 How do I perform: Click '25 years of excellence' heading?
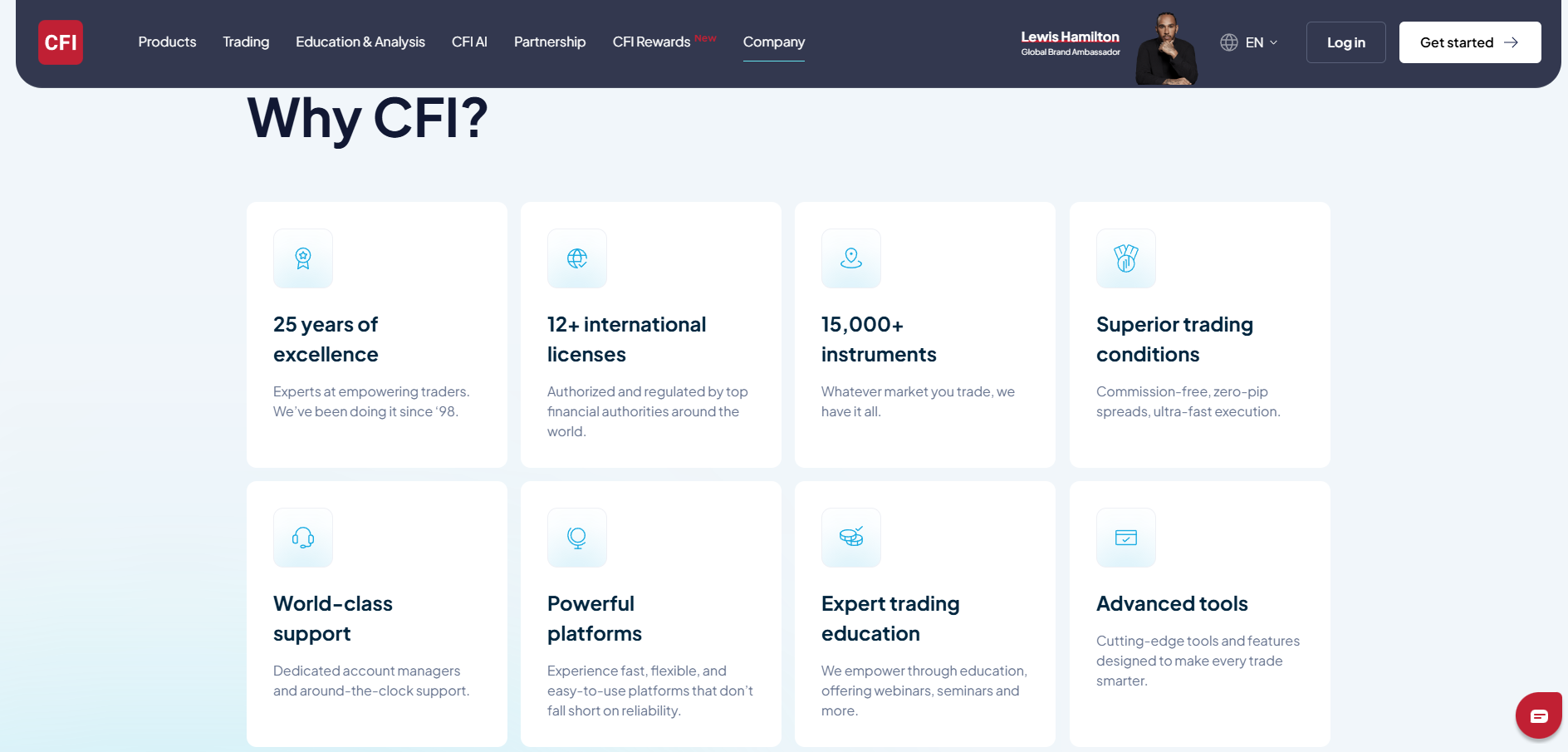tap(326, 339)
